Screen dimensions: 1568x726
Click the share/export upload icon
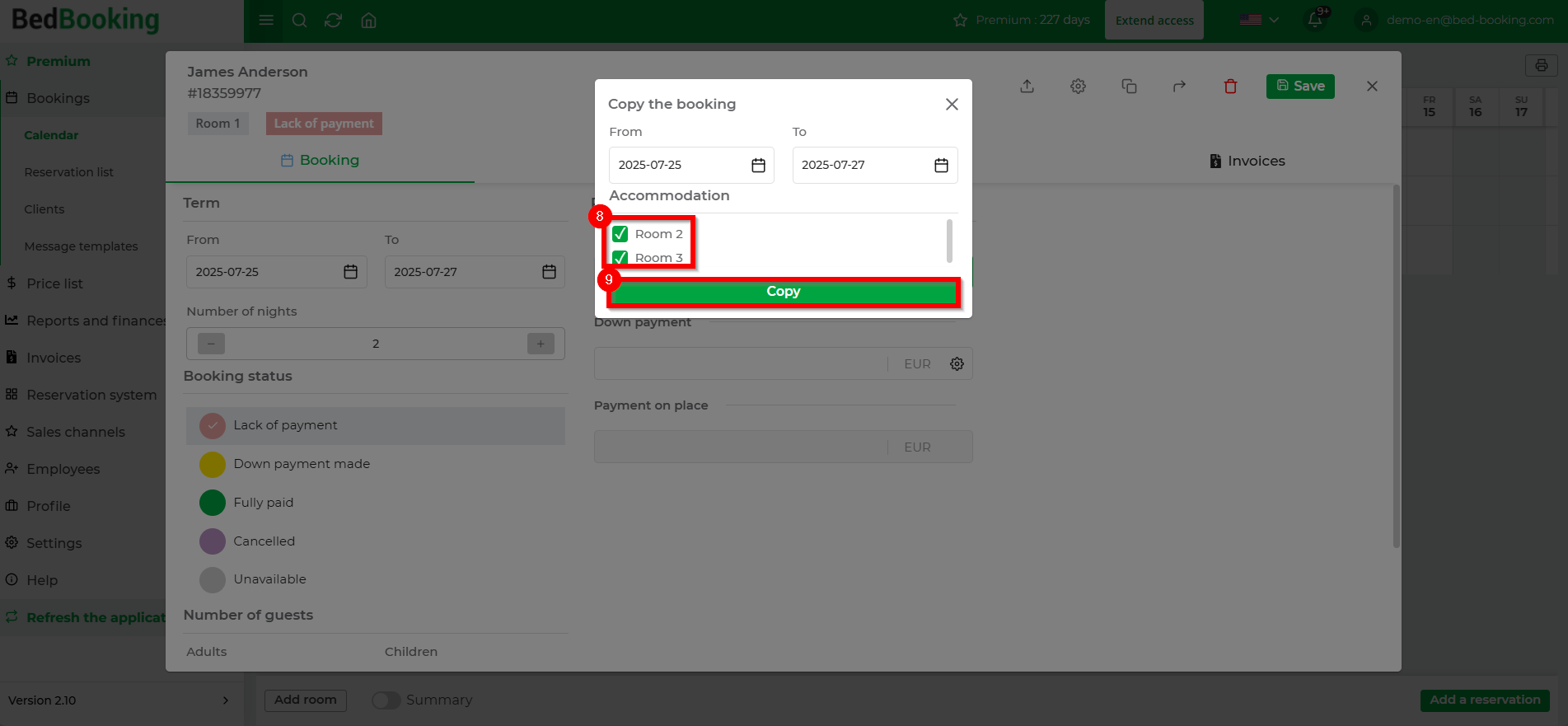(x=1027, y=87)
